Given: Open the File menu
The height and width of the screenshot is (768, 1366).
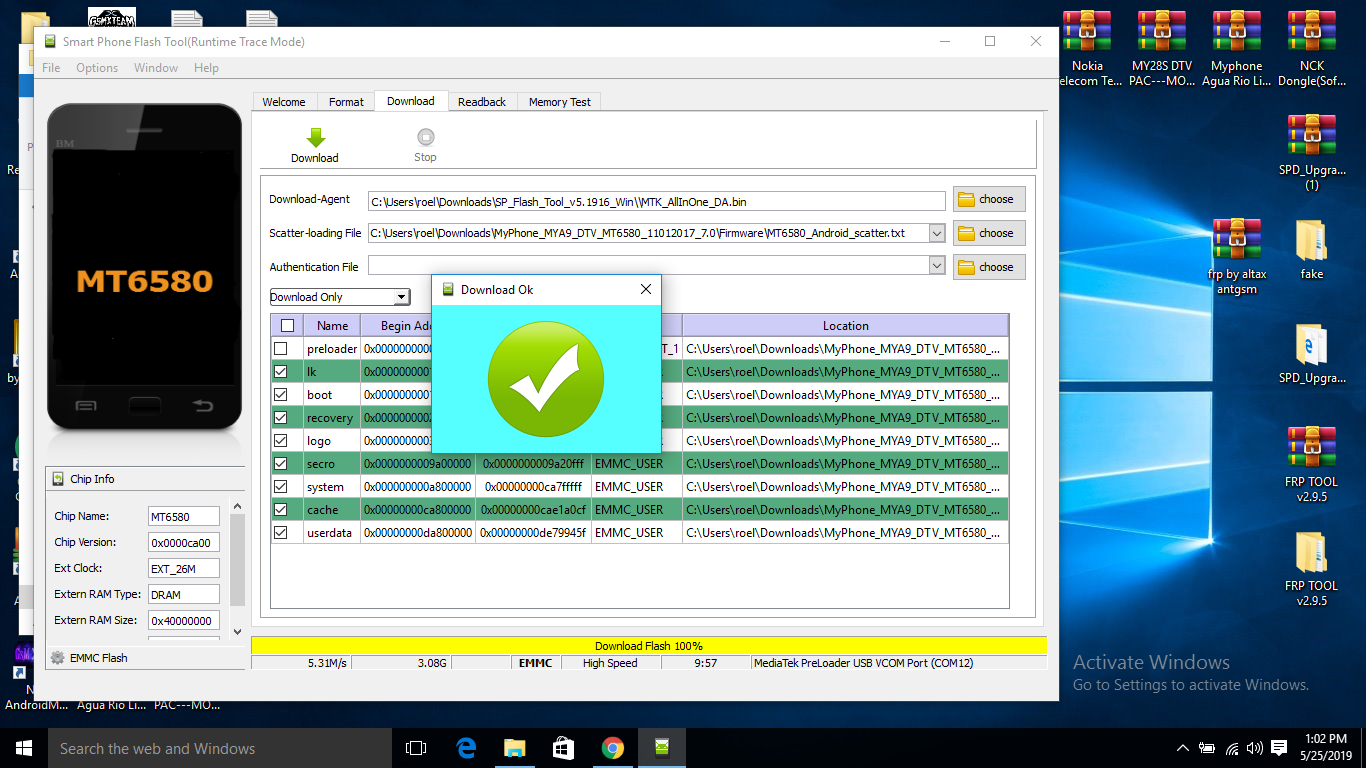Looking at the screenshot, I should tap(51, 68).
